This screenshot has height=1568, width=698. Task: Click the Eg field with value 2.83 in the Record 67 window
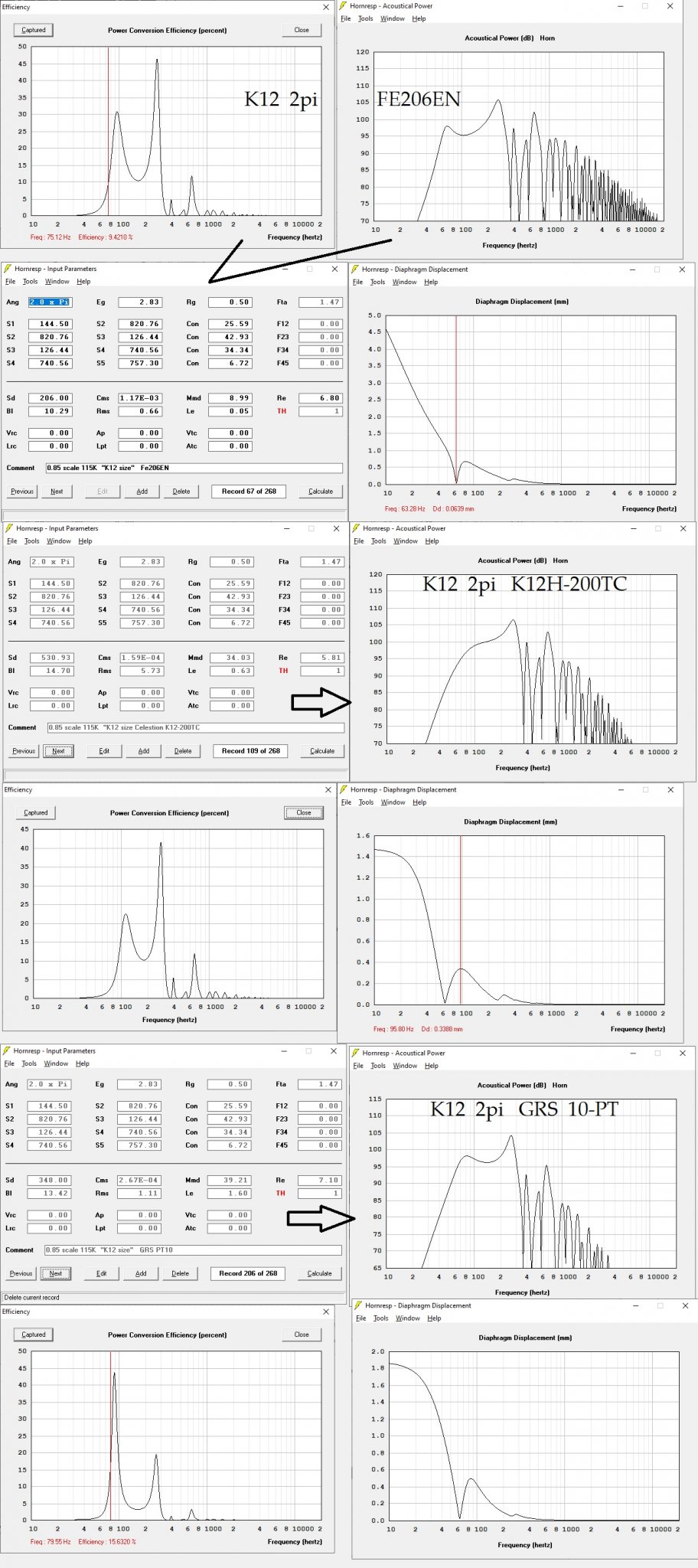(x=141, y=302)
